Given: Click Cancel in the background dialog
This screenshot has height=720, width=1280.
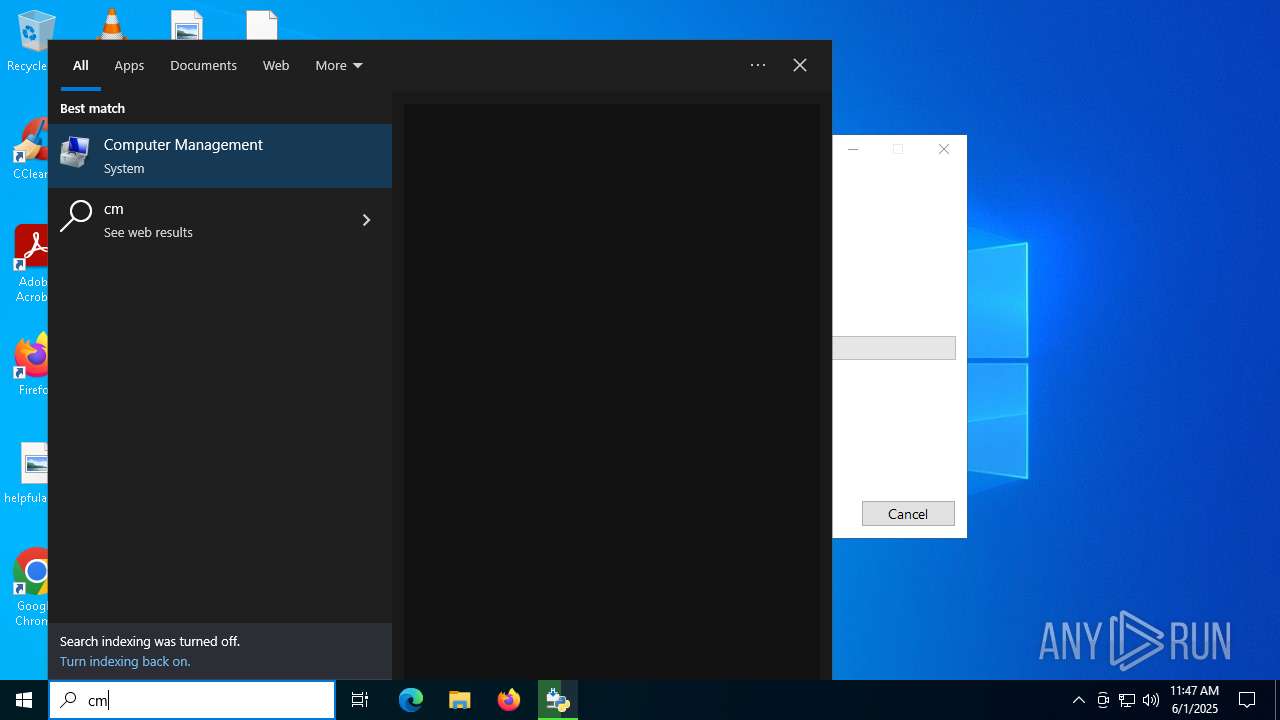Looking at the screenshot, I should tap(908, 513).
